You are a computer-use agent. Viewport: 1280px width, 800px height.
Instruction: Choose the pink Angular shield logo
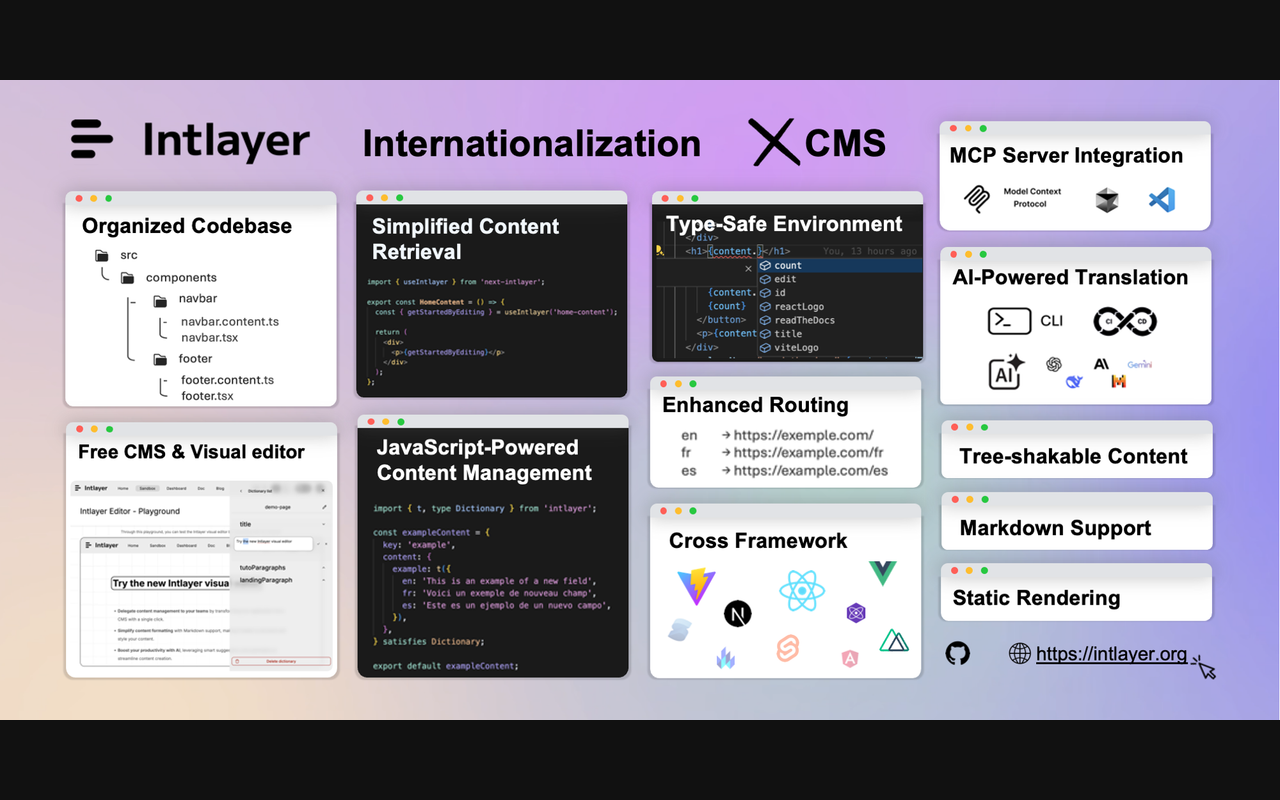(850, 658)
